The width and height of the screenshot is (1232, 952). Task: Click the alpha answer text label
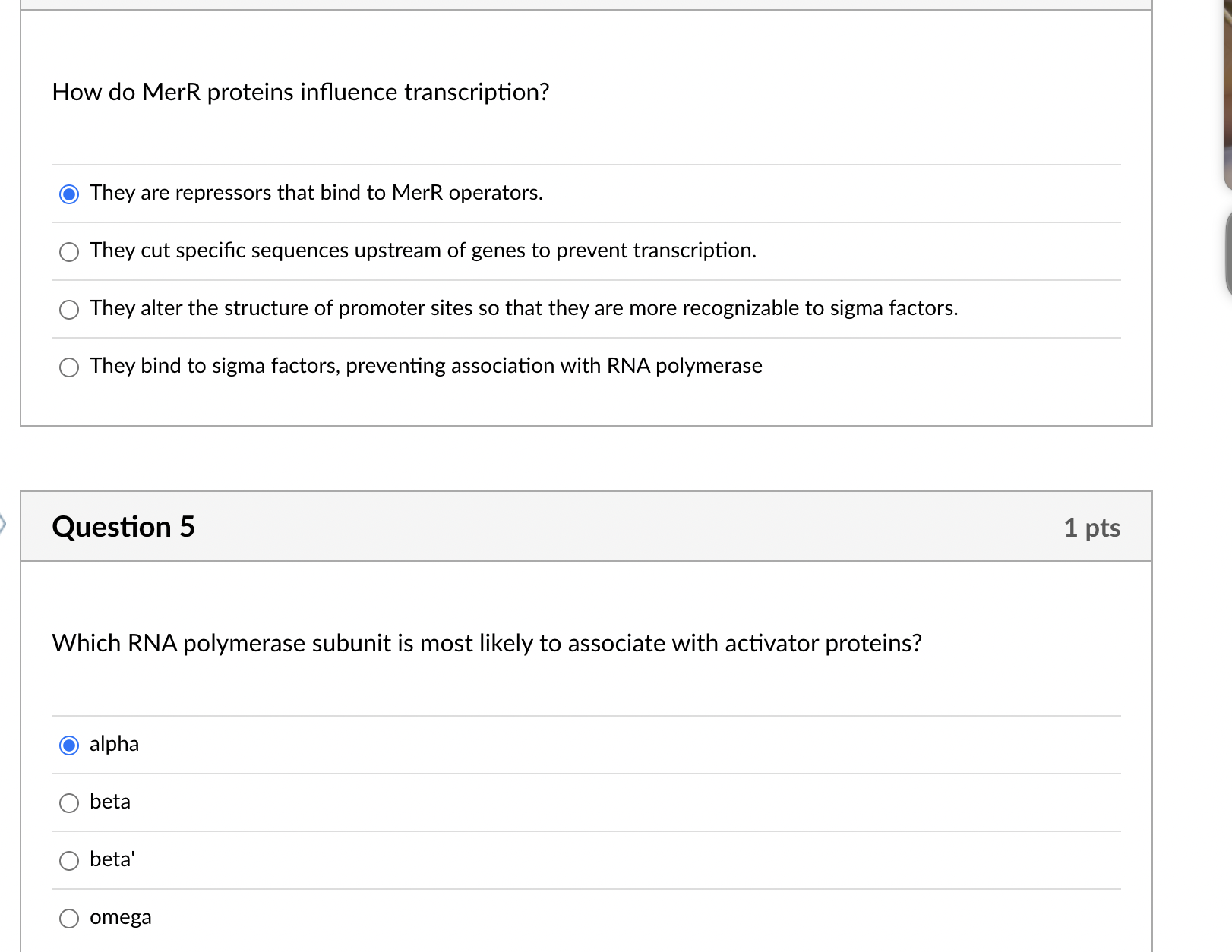[114, 745]
